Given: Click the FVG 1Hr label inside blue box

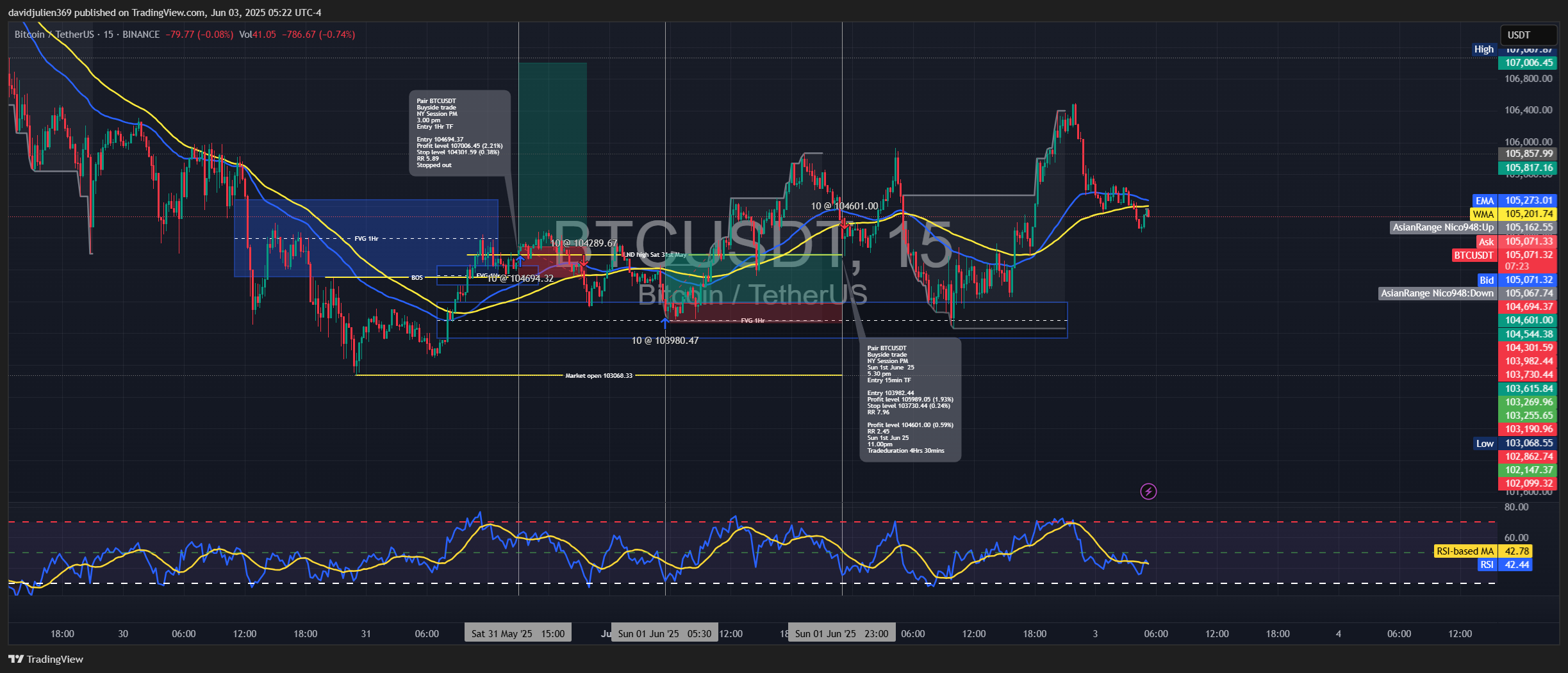Looking at the screenshot, I should tap(367, 239).
